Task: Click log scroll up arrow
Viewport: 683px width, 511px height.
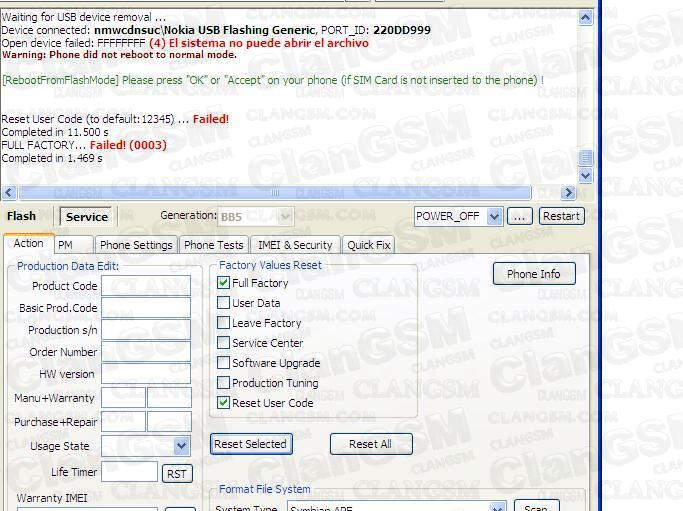Action: (585, 17)
